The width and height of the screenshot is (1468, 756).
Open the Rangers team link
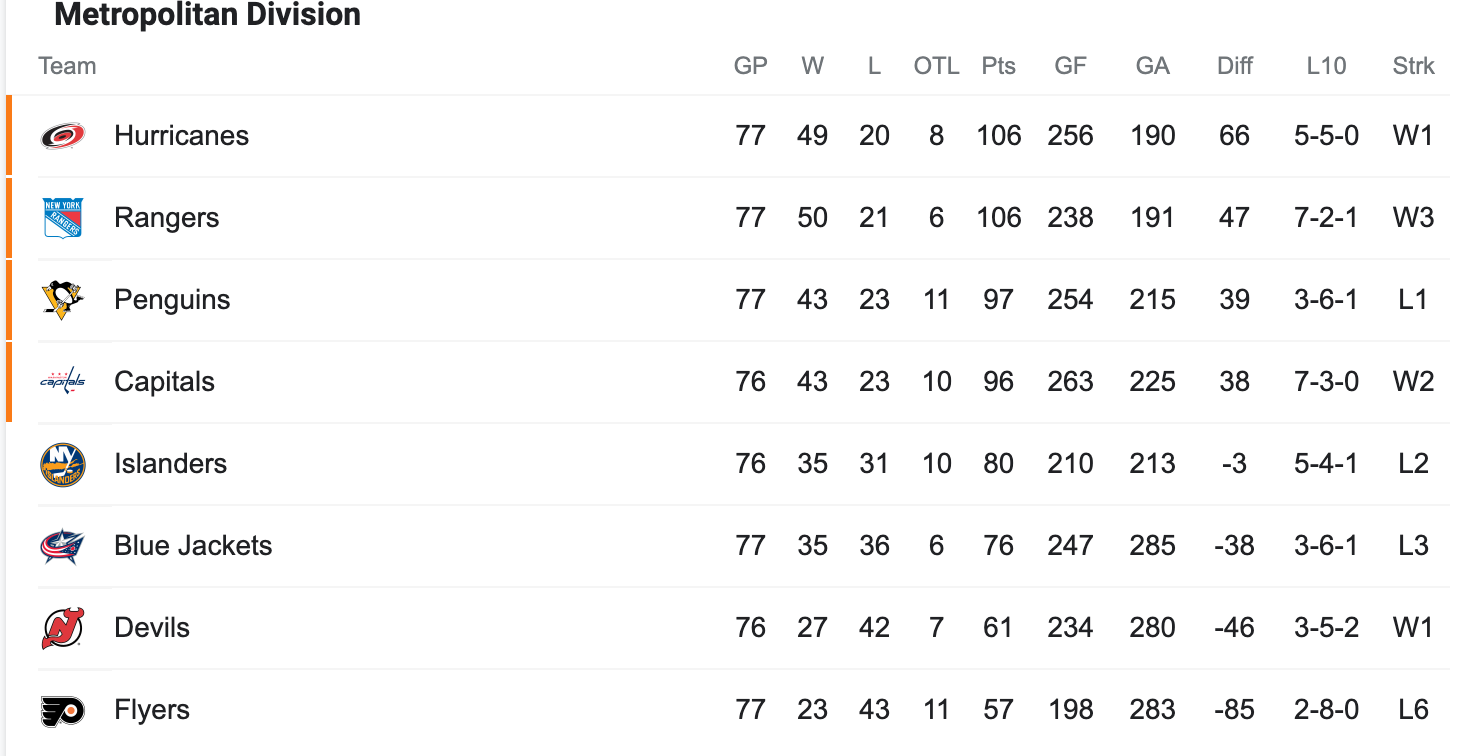pyautogui.click(x=167, y=218)
